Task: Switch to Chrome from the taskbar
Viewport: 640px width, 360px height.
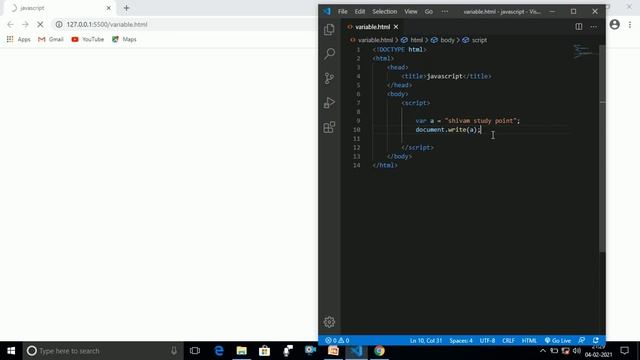Action: point(379,351)
